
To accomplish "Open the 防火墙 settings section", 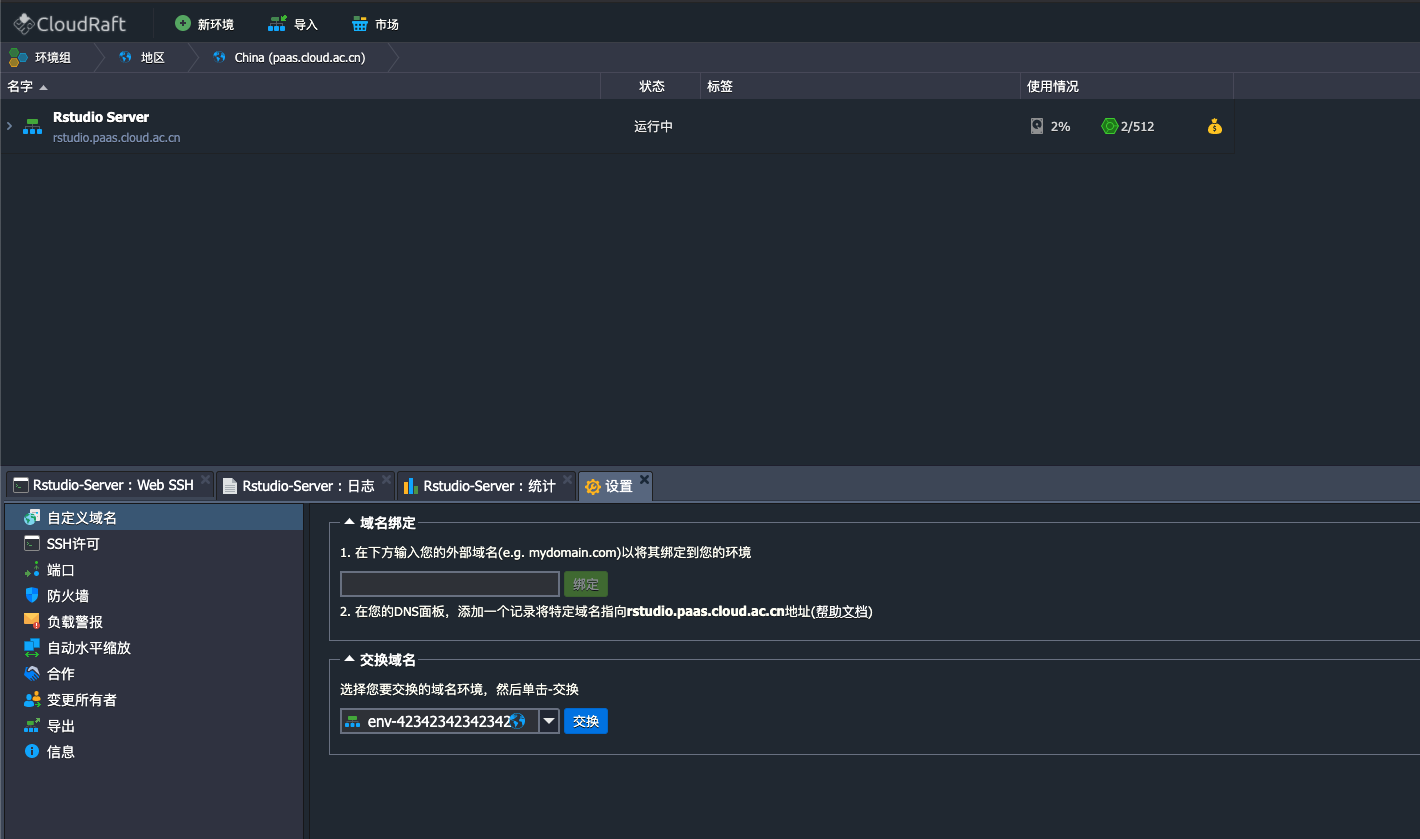I will [154, 596].
